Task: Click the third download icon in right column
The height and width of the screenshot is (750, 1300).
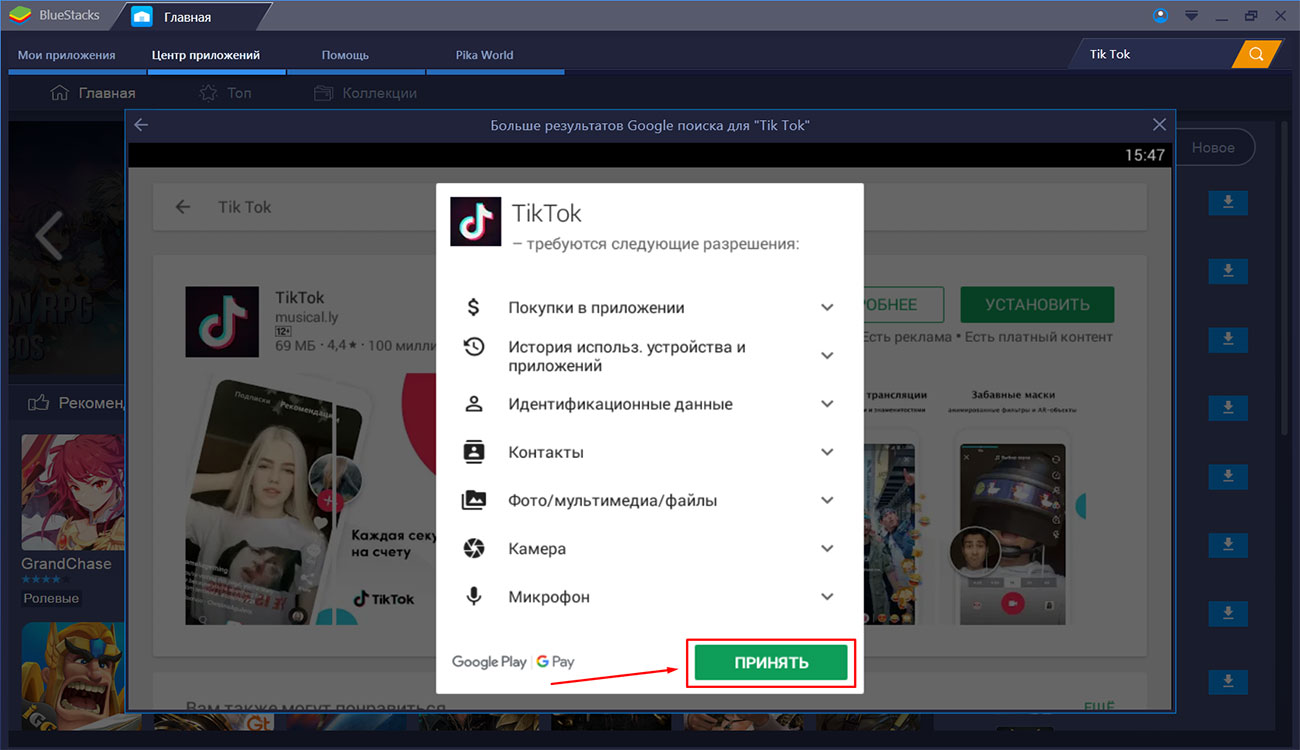Action: click(x=1228, y=339)
